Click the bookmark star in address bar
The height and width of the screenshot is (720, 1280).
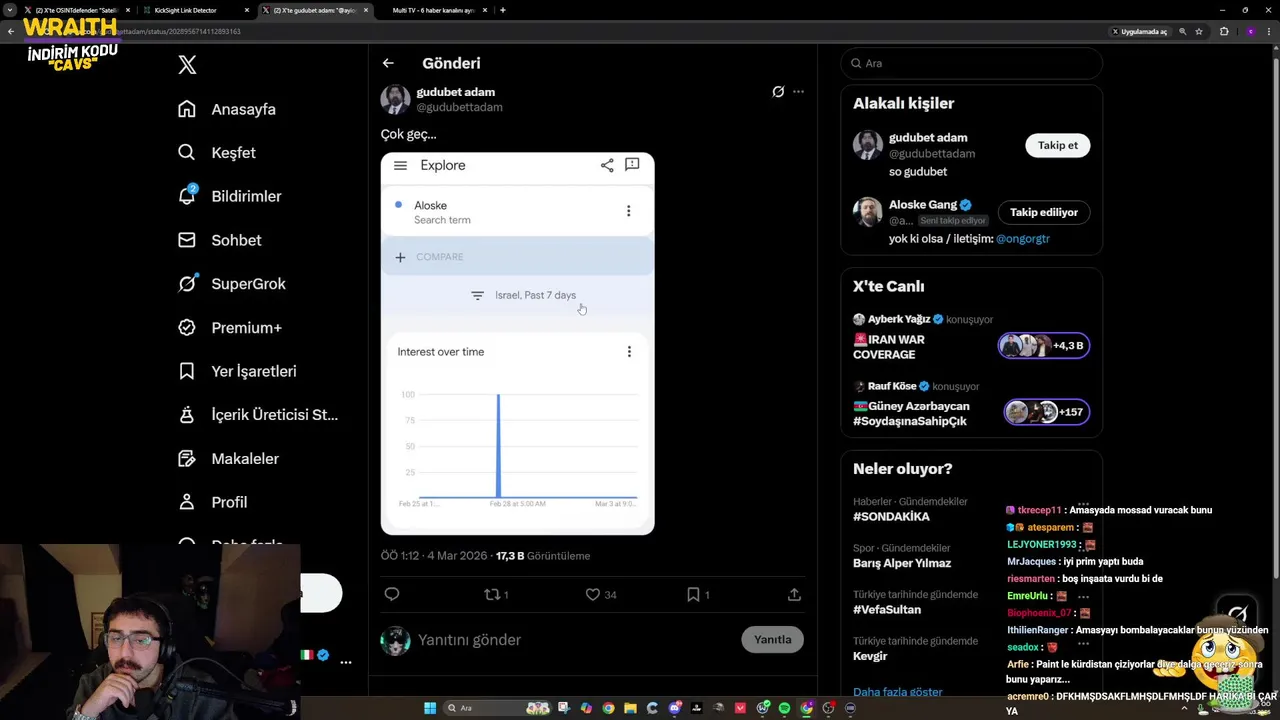coord(1199,31)
